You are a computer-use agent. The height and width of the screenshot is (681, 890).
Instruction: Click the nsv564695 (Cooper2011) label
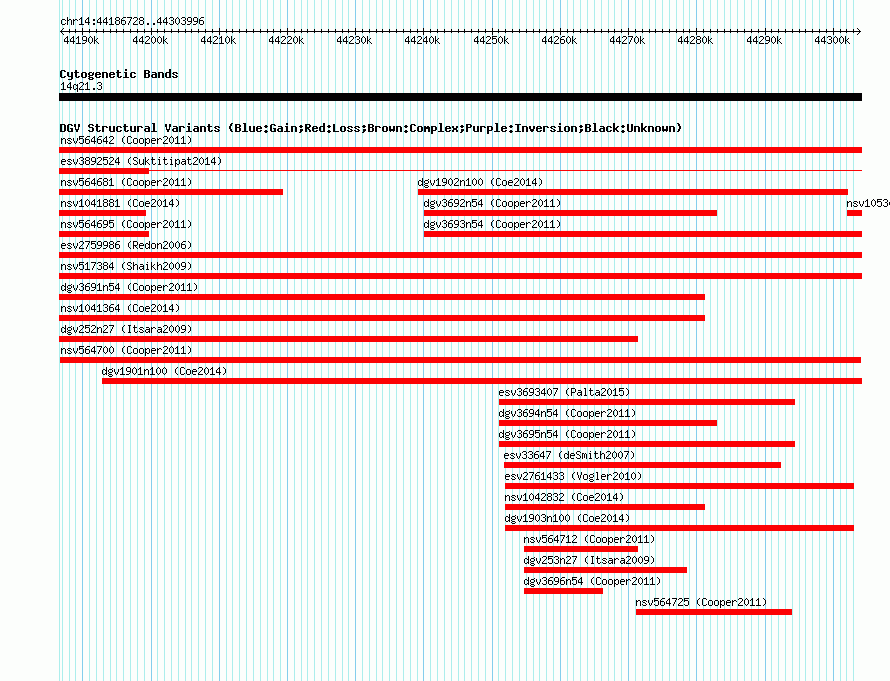[x=126, y=224]
